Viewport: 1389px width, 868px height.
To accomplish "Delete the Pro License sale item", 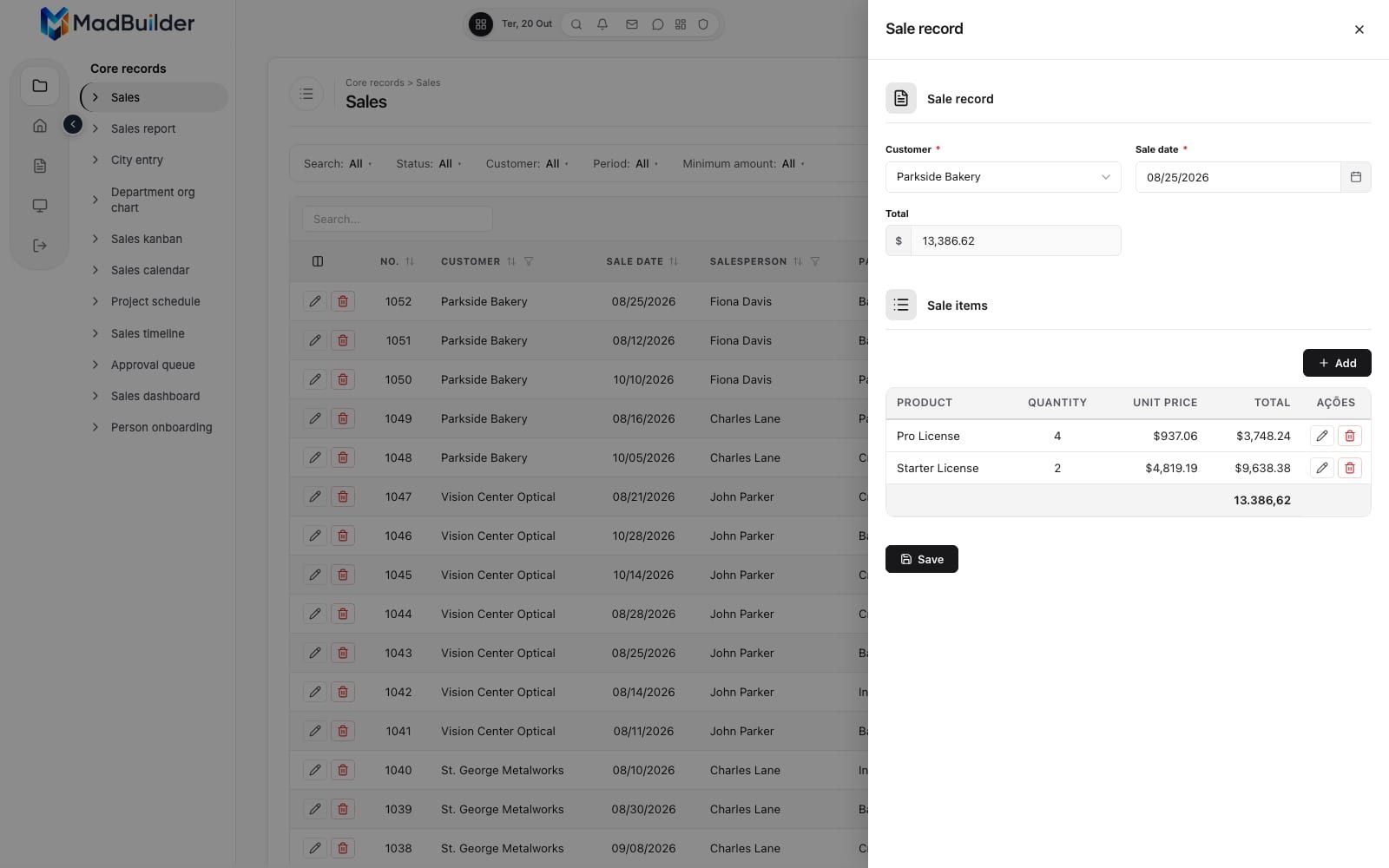I will (1349, 436).
